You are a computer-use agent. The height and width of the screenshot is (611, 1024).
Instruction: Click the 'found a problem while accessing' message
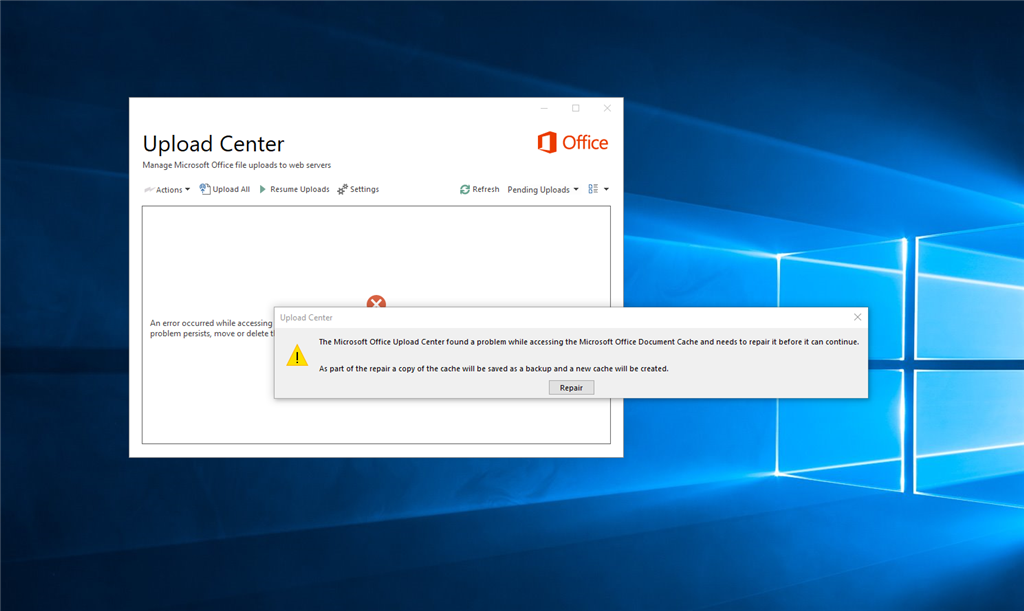pos(589,342)
